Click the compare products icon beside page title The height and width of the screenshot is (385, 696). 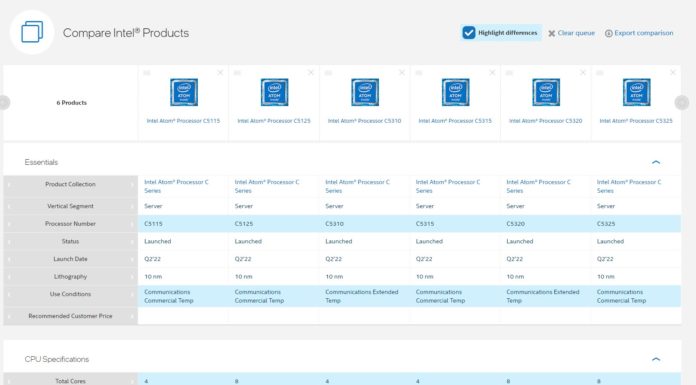point(32,32)
